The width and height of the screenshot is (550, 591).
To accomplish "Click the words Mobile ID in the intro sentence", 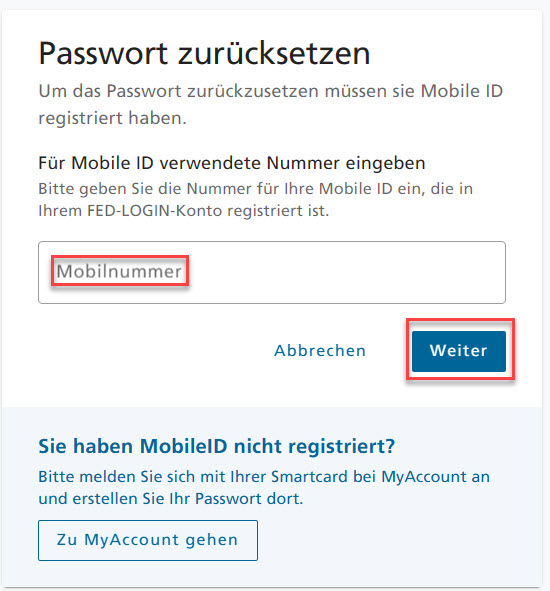I will [x=462, y=91].
